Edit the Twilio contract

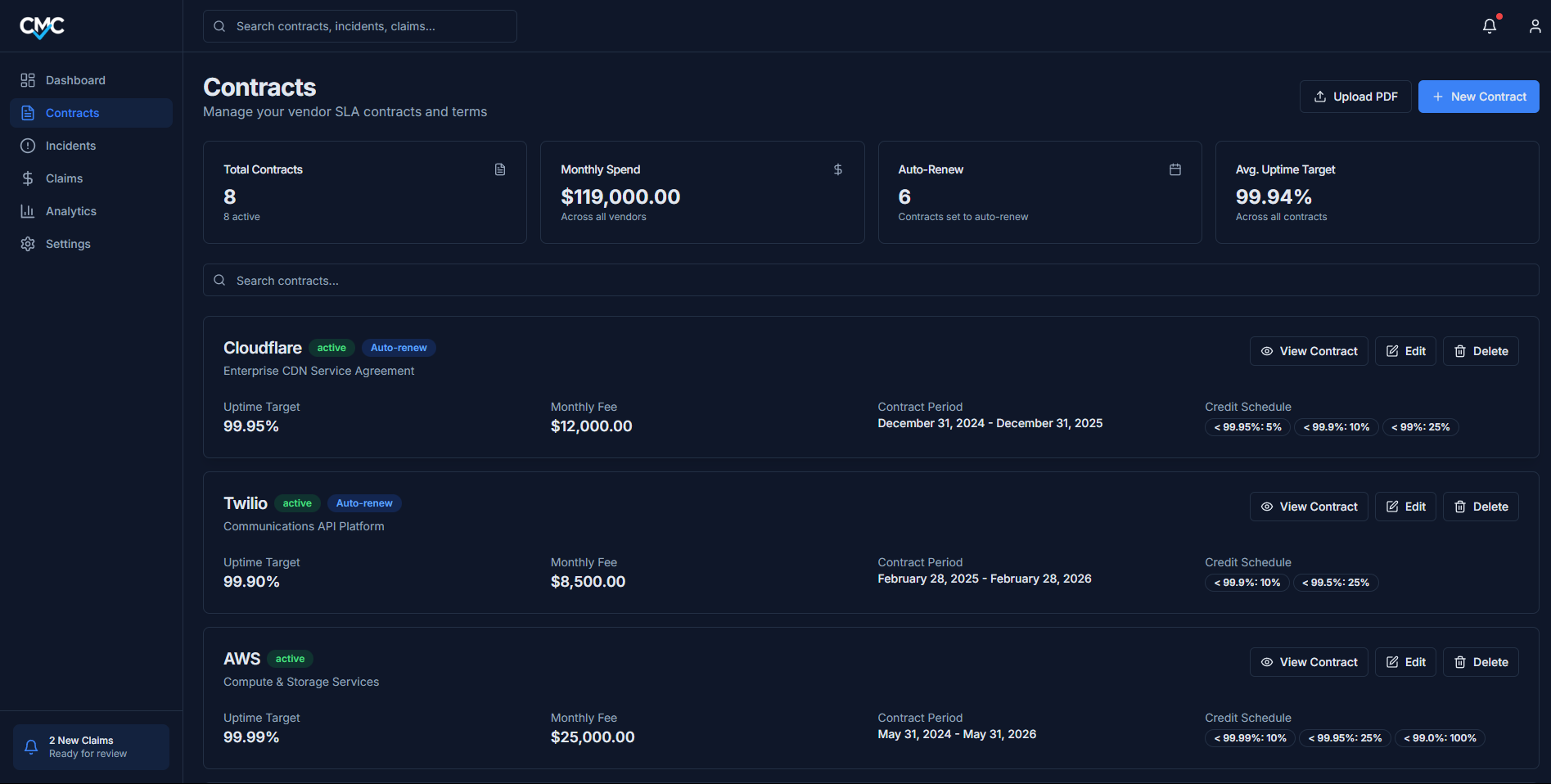coord(1404,507)
